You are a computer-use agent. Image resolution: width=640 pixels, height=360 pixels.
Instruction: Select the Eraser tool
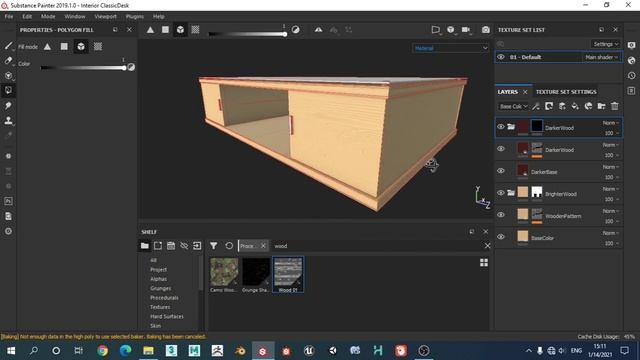tap(8, 60)
